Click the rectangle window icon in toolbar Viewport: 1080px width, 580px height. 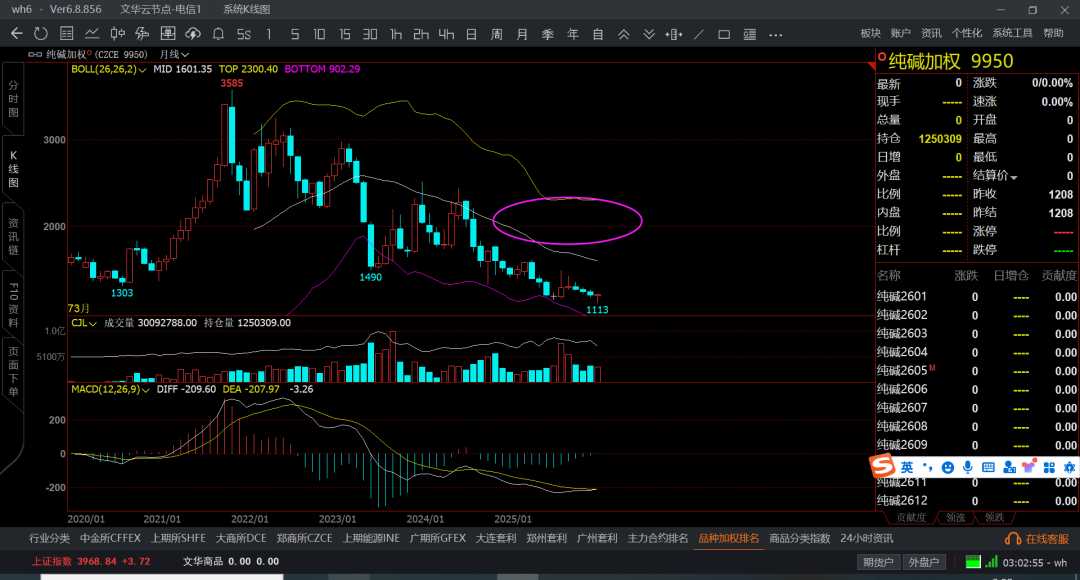pos(724,34)
